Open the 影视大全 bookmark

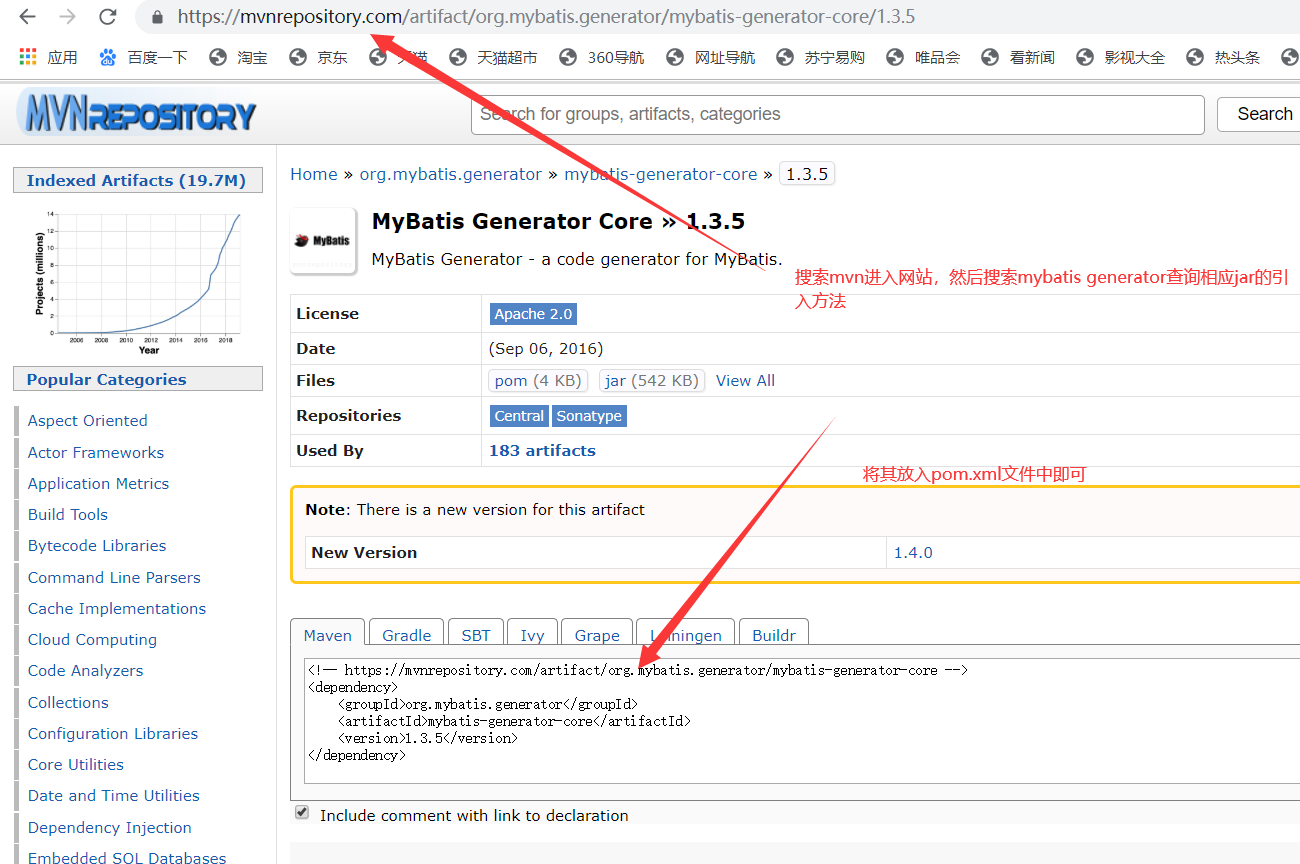[1120, 57]
